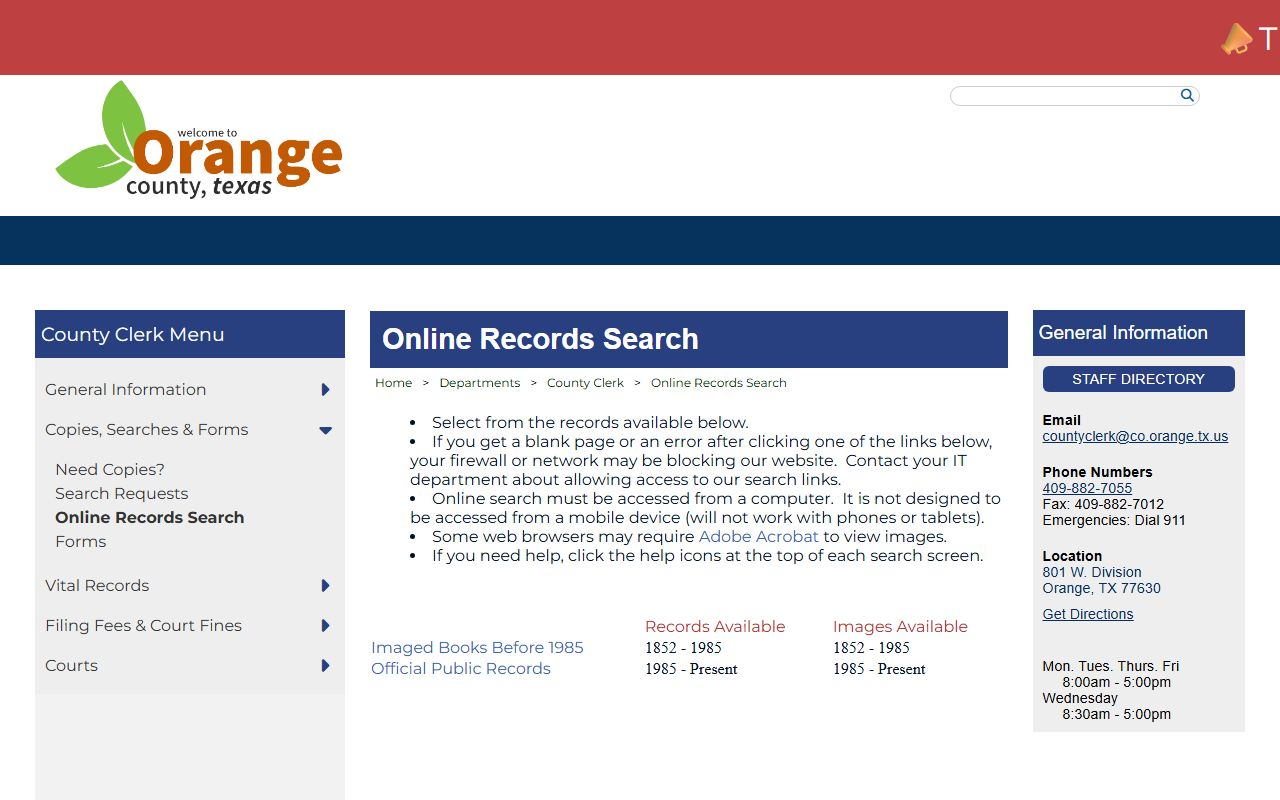Click the County Clerk Menu heading

133,335
